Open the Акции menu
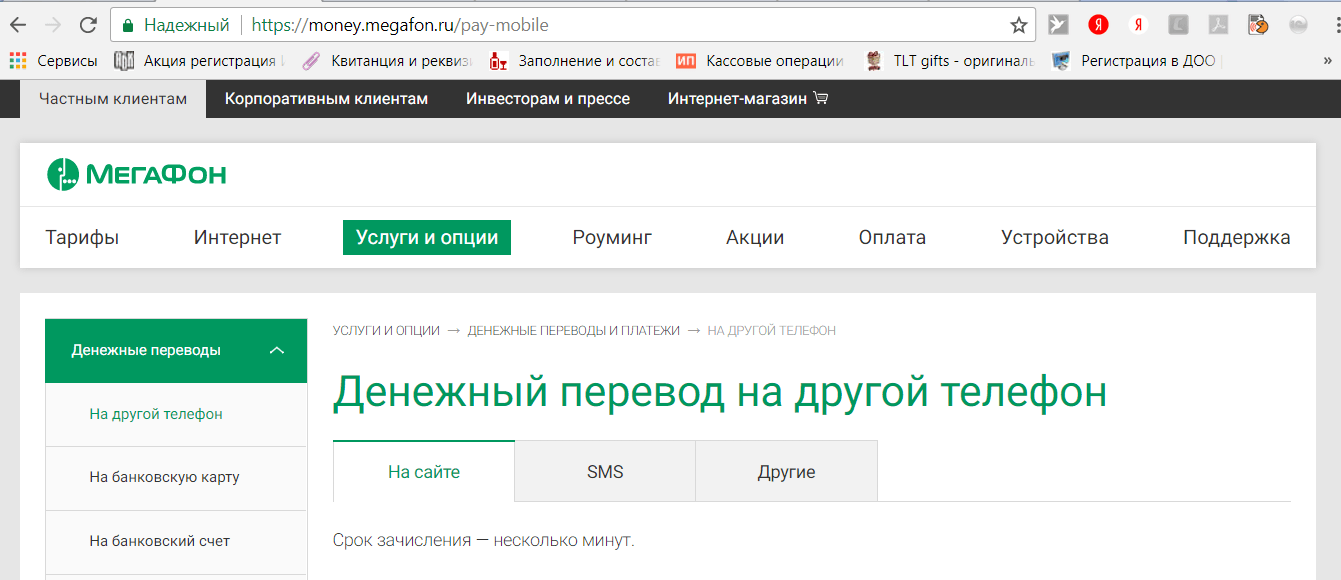This screenshot has height=580, width=1341. 755,238
